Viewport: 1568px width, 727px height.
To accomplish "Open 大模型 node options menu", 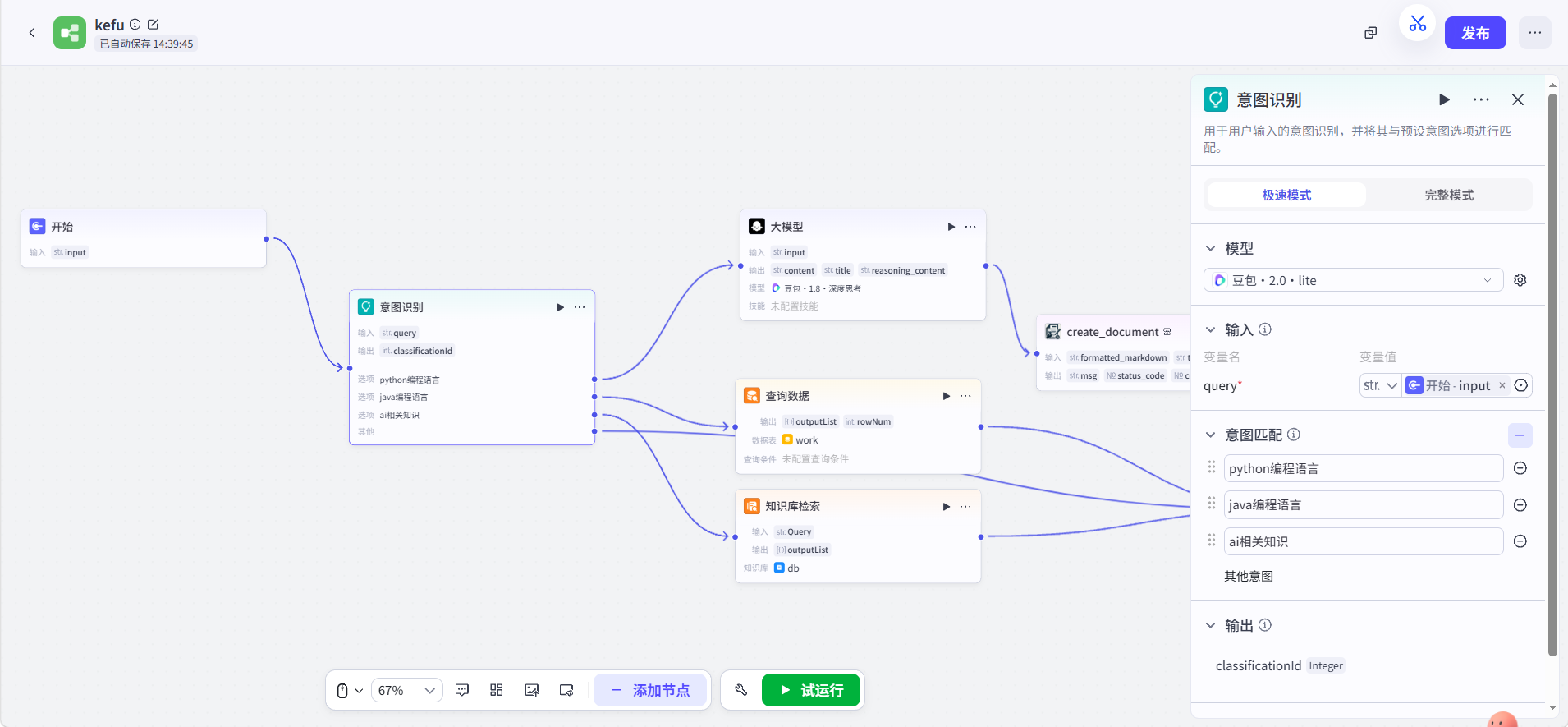I will coord(970,227).
